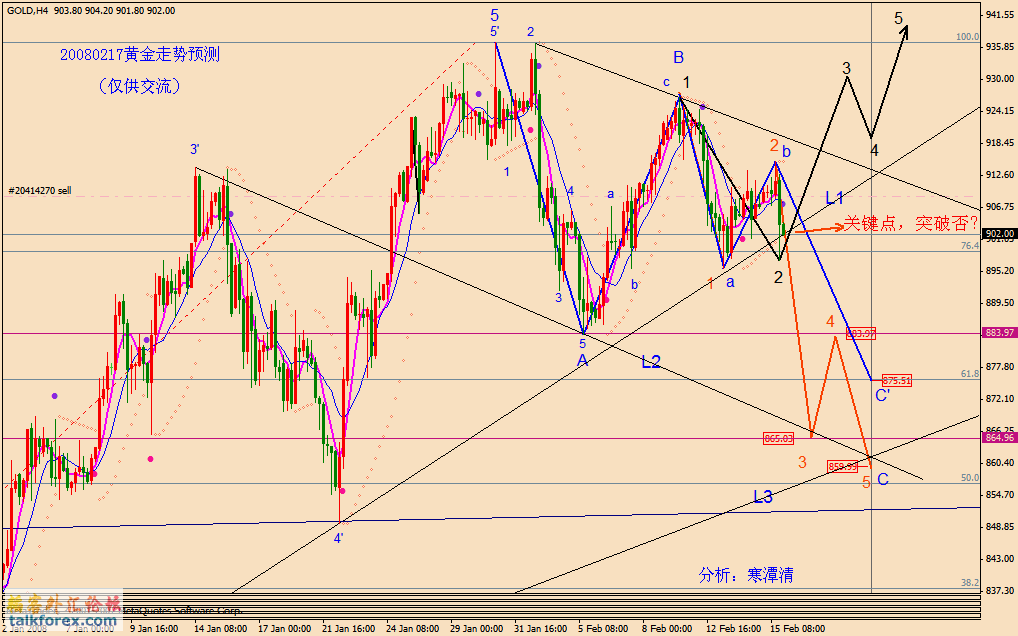The width and height of the screenshot is (1018, 636).
Task: Click the boxed 865.03 price label
Action: point(778,438)
